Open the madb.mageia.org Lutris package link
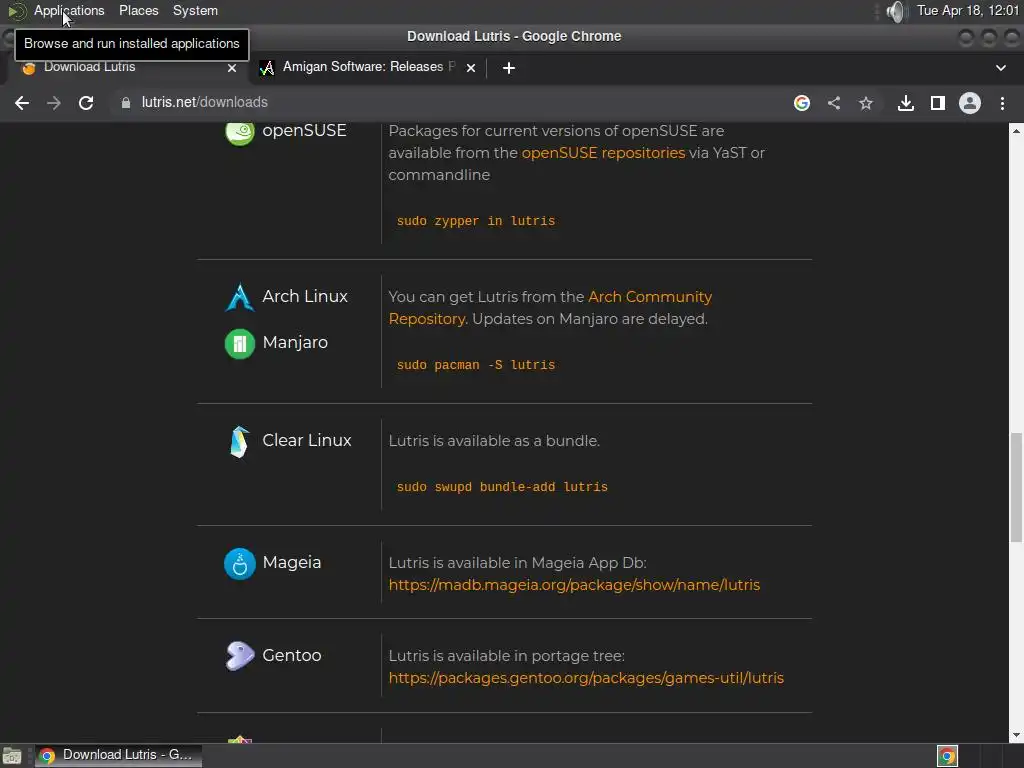Screen dimensions: 1024x768 574,585
